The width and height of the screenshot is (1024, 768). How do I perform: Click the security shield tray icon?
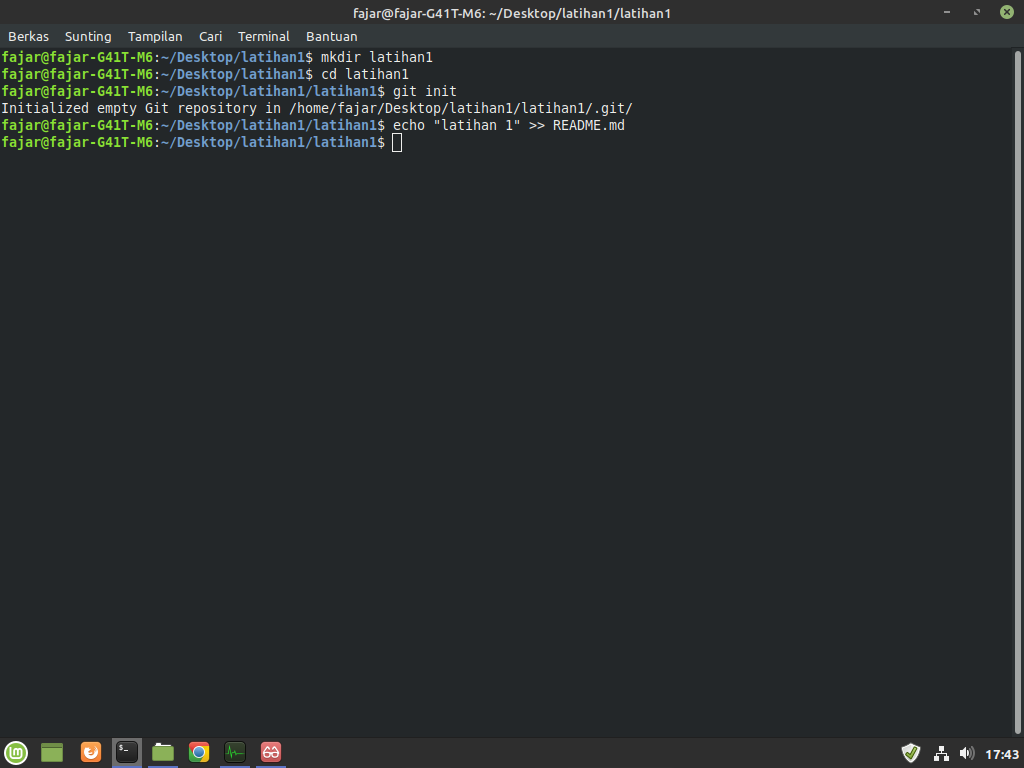coord(910,754)
